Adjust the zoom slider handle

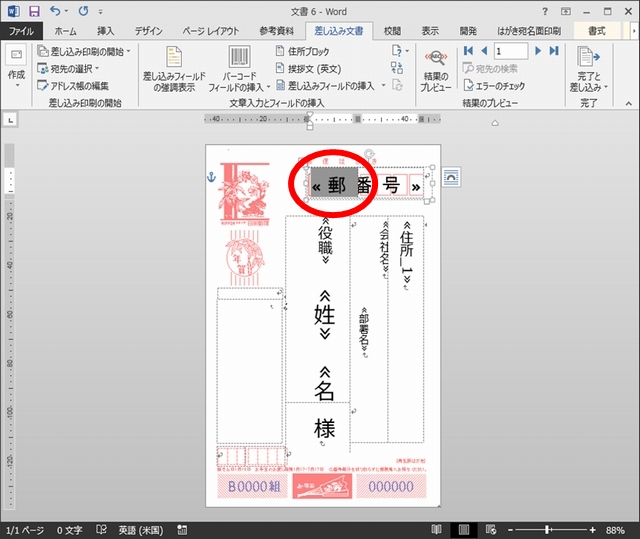(547, 530)
